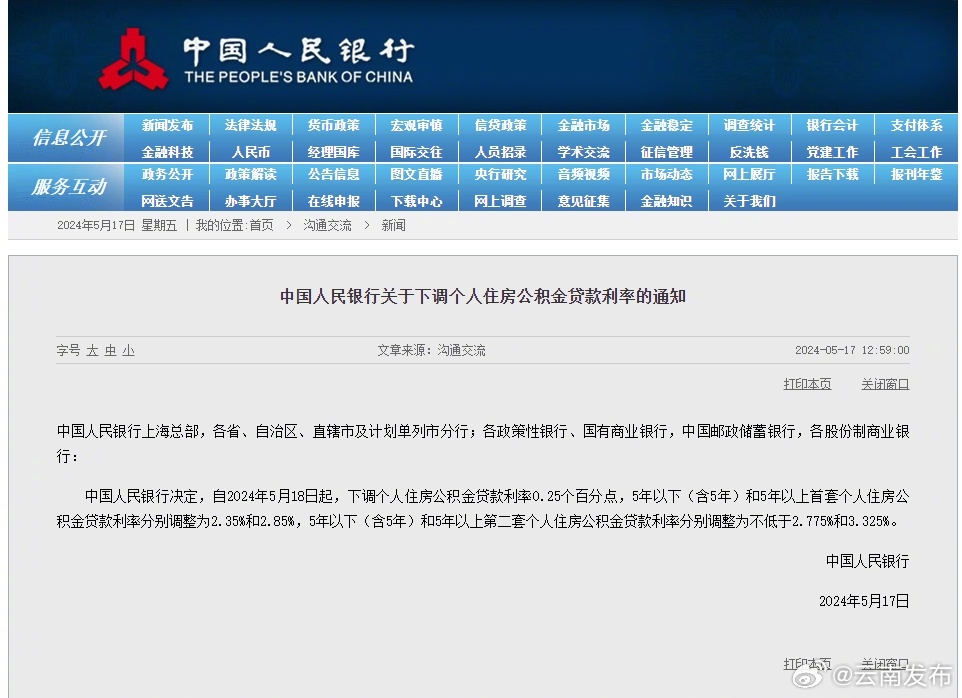
Task: Open 市场动态 link
Action: click(666, 174)
